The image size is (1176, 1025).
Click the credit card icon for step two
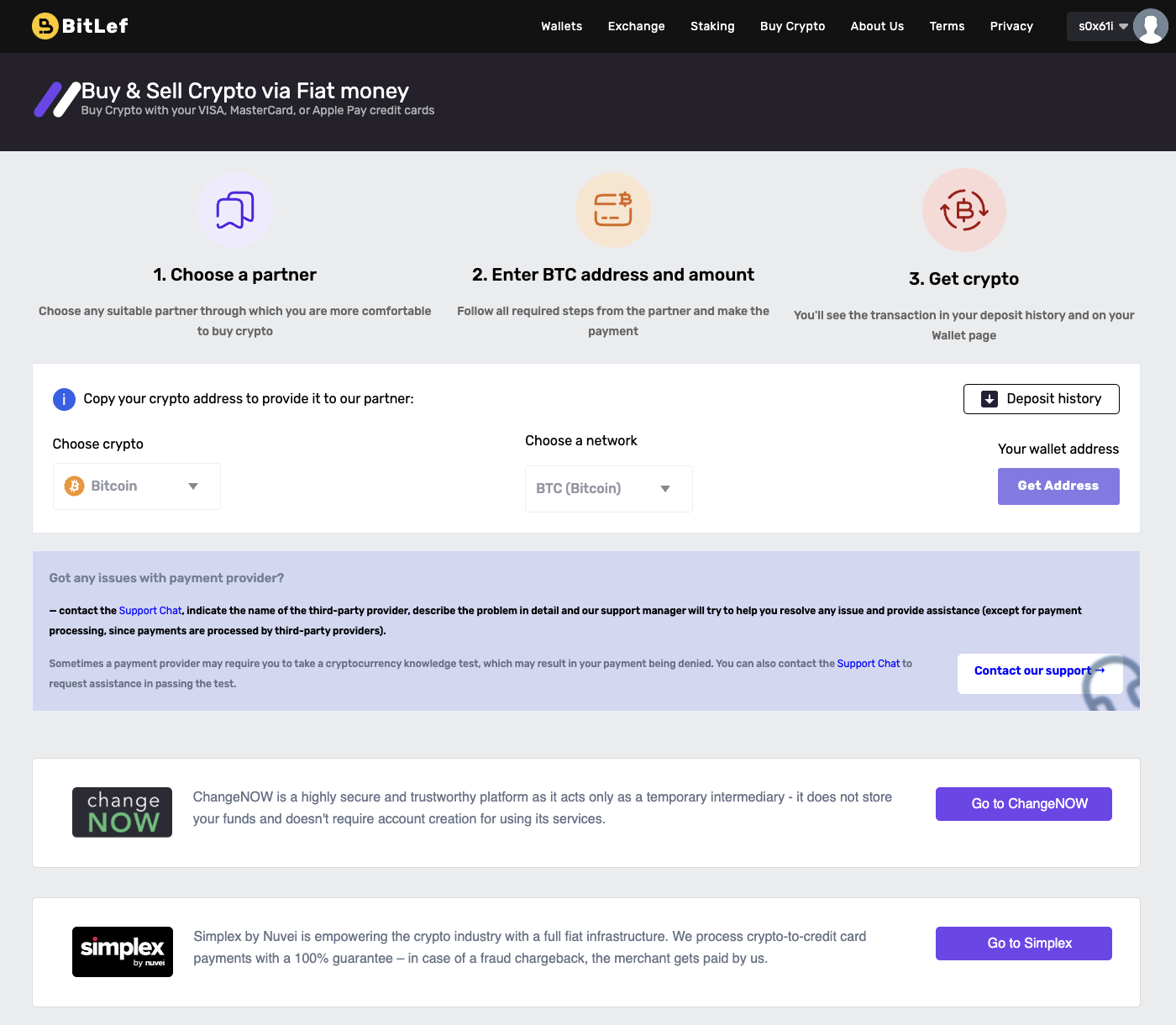coord(612,209)
